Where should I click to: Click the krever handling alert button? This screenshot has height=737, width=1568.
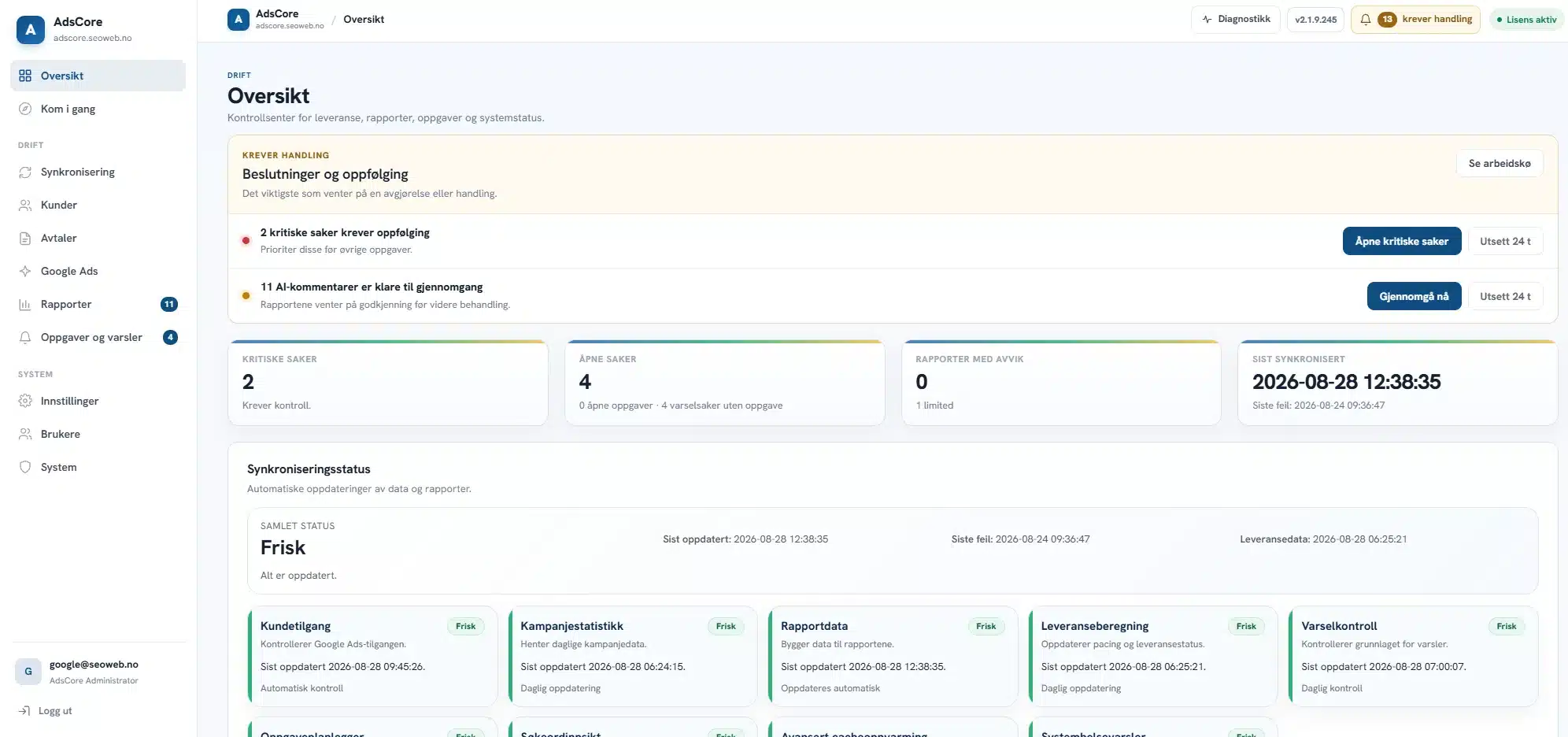(x=1415, y=20)
